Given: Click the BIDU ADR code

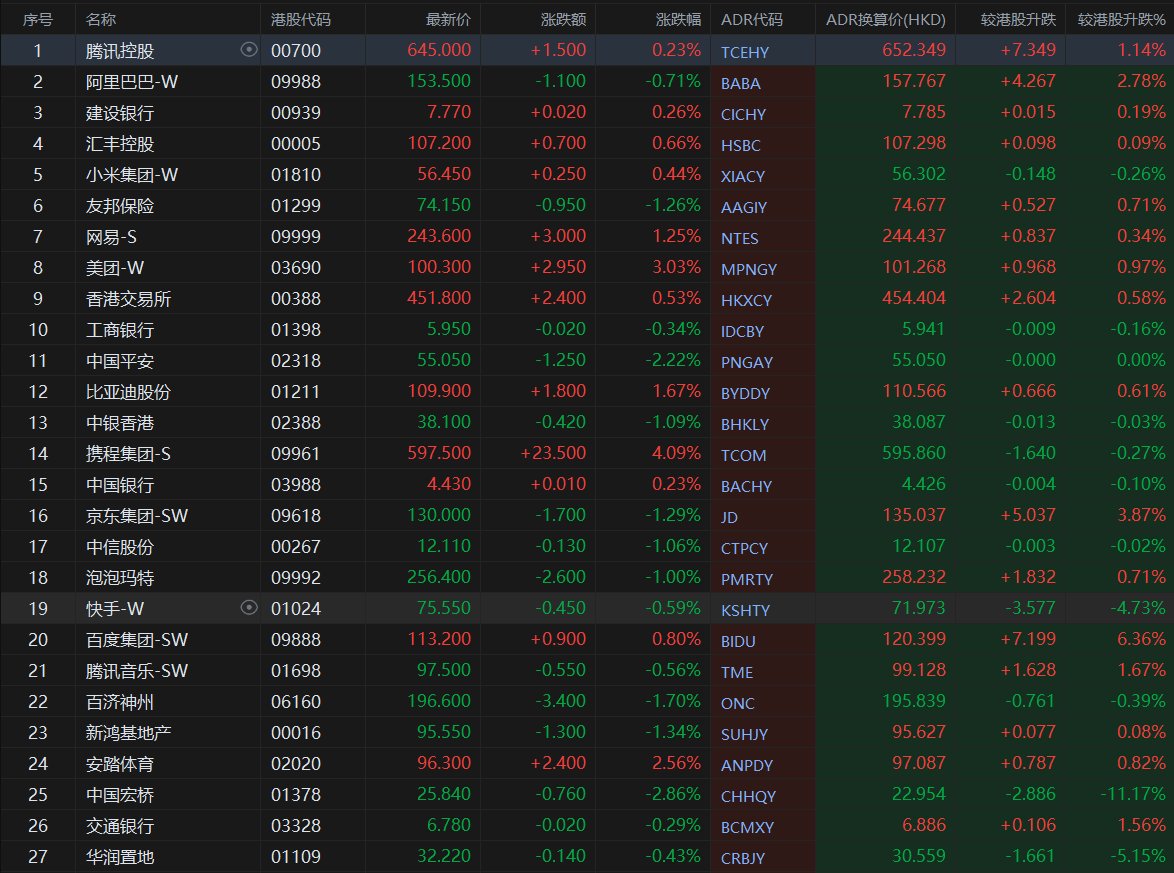Looking at the screenshot, I should point(739,641).
